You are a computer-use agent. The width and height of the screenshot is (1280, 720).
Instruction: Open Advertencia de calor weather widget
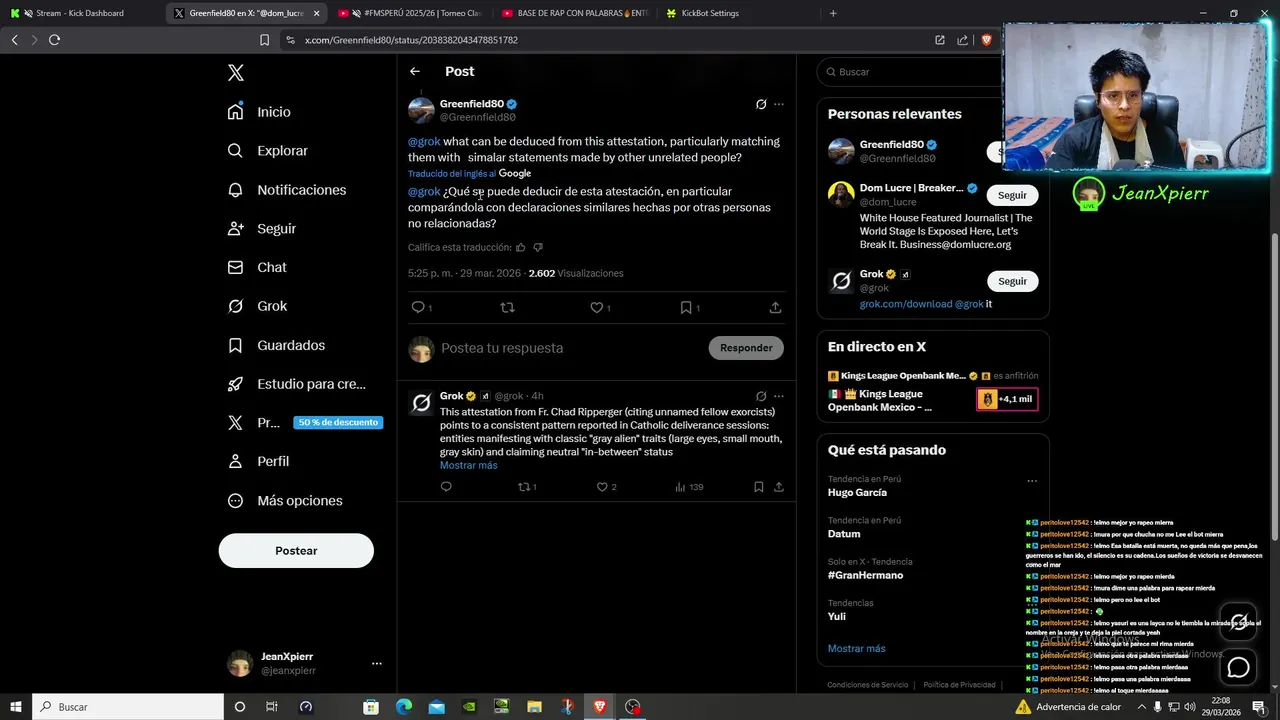(1068, 707)
